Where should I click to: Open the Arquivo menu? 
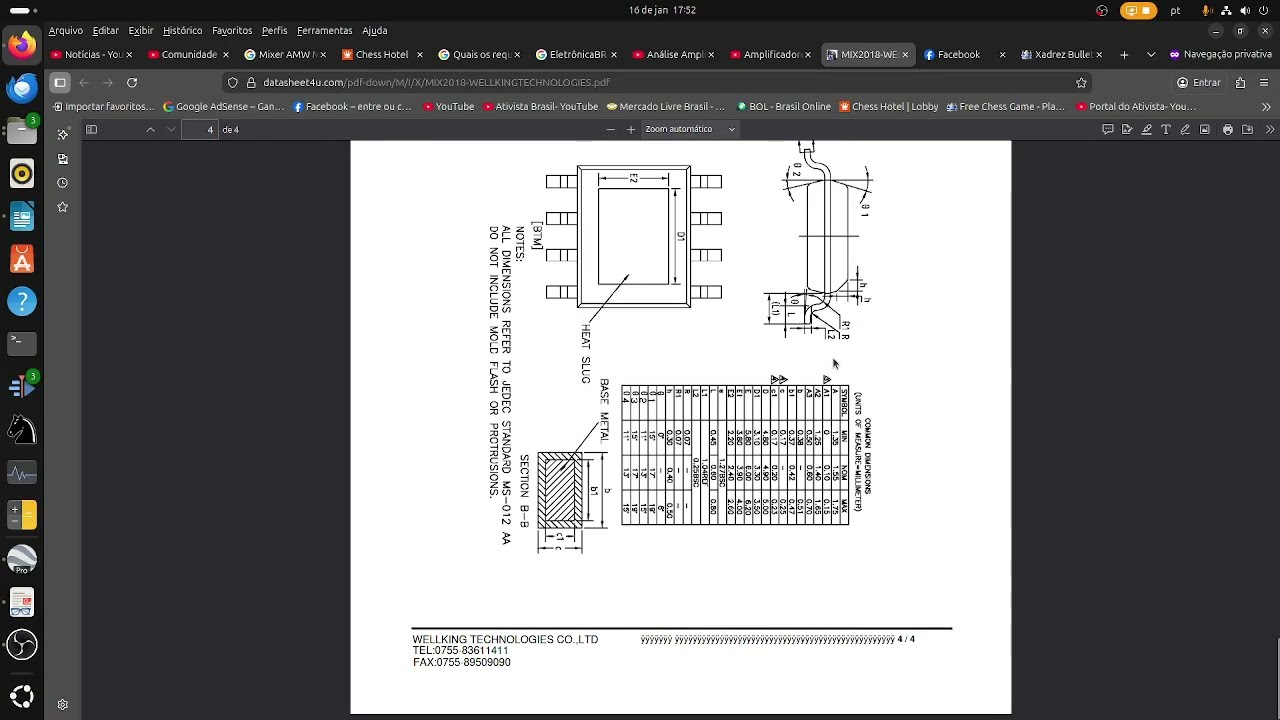(65, 30)
